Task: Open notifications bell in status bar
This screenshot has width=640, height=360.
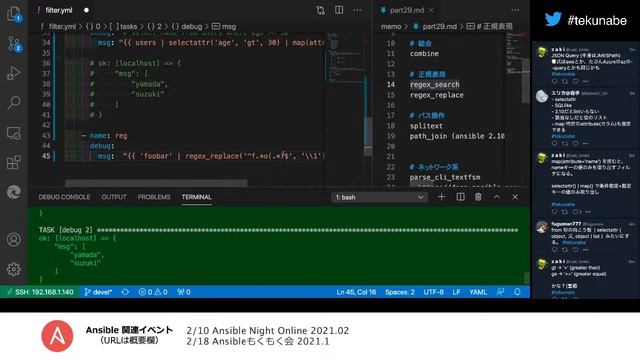Action: 517,292
